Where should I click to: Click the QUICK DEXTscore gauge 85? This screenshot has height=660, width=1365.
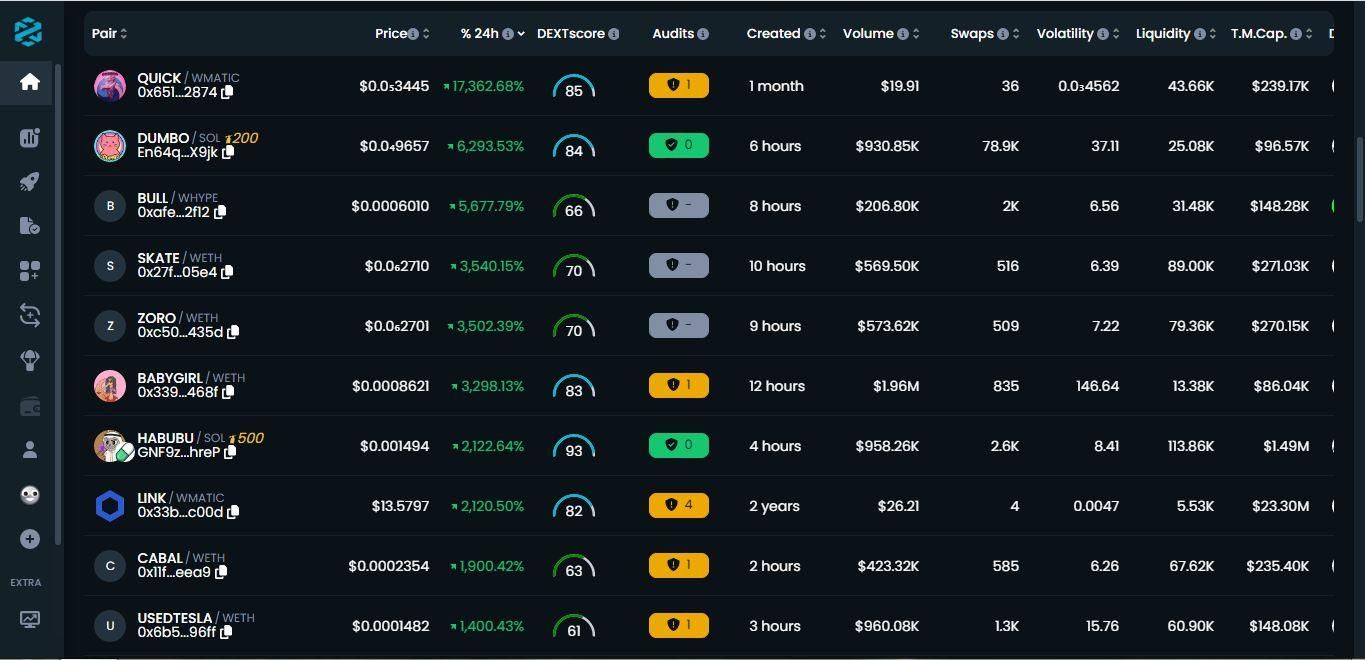click(574, 87)
